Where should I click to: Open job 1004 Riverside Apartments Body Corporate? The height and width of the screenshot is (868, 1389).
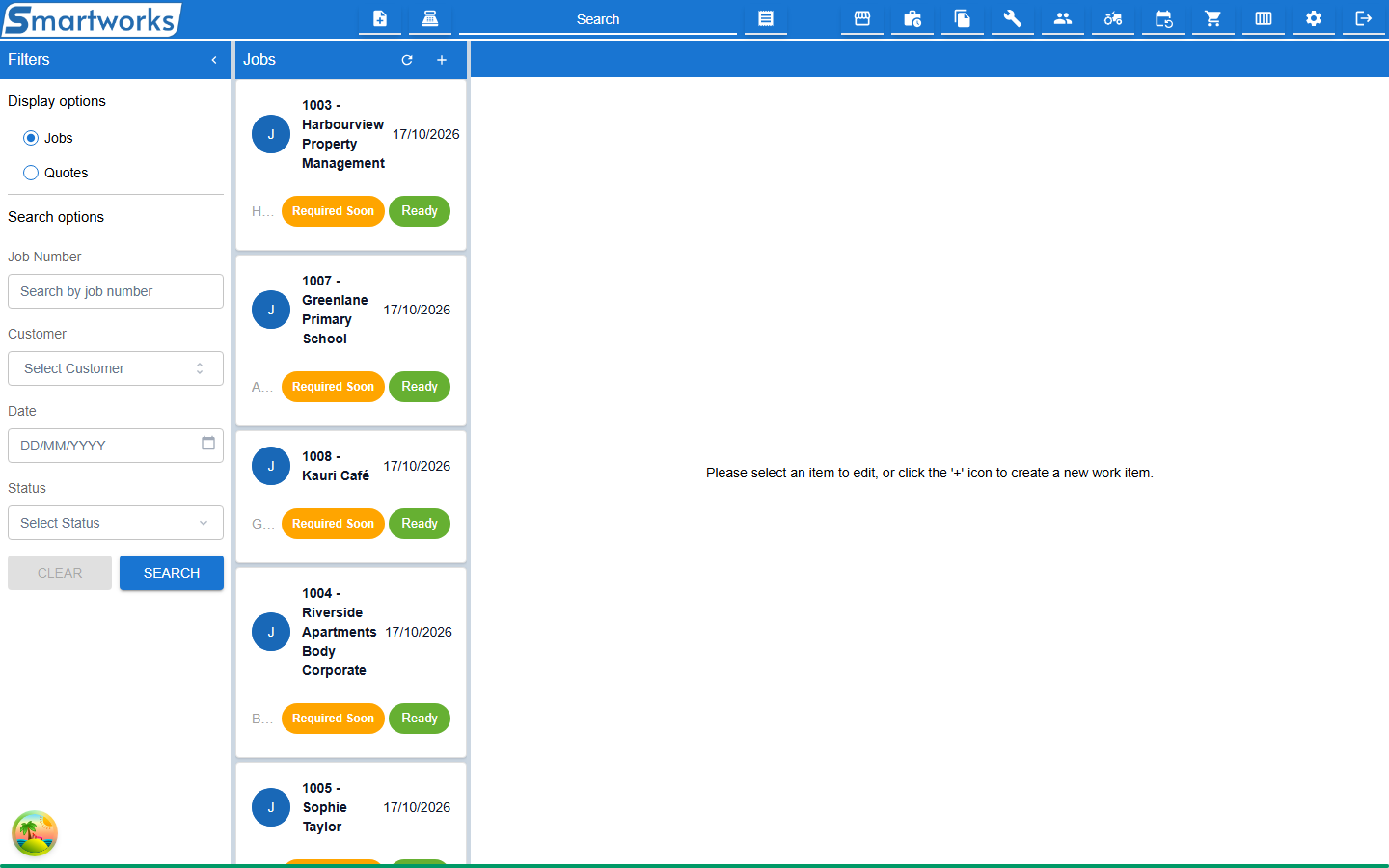click(x=351, y=663)
